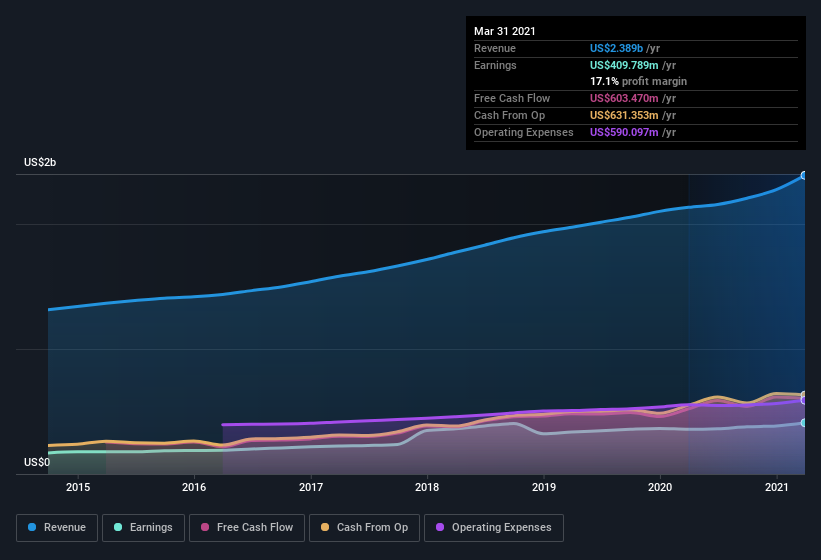Click the Cash From Op endpoint marker
Image resolution: width=821 pixels, height=560 pixels.
tap(803, 395)
